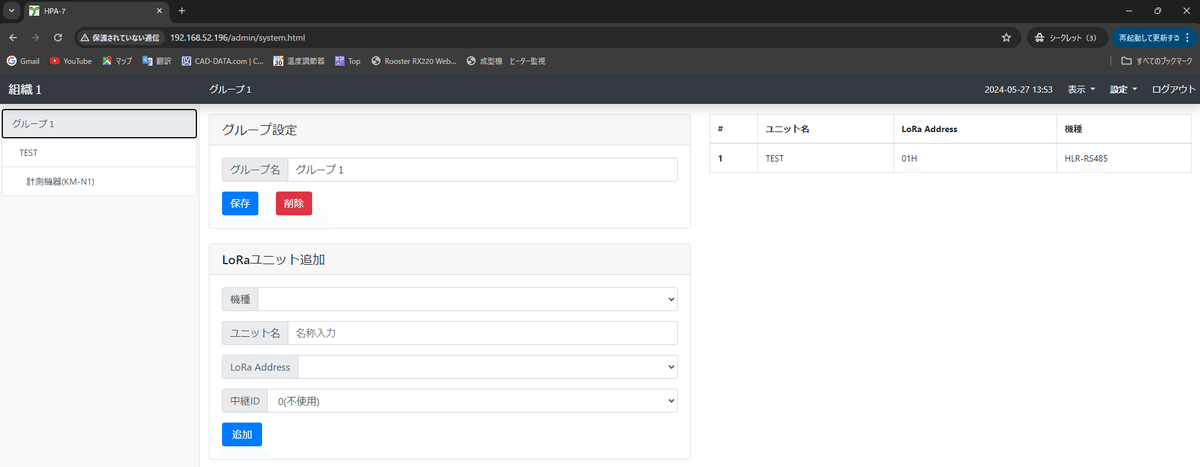Go back with the browser back arrow
1200x467 pixels.
[x=13, y=37]
